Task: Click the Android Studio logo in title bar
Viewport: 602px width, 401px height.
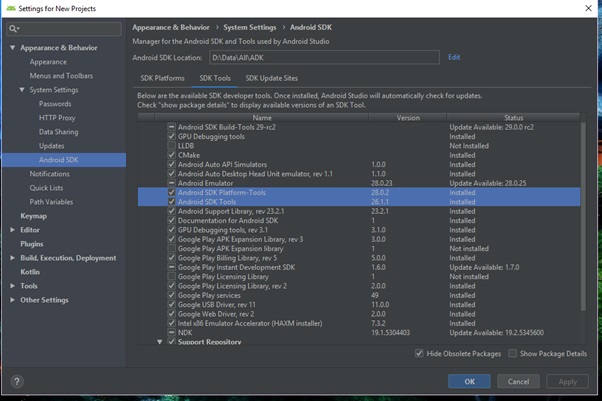Action: (11, 8)
